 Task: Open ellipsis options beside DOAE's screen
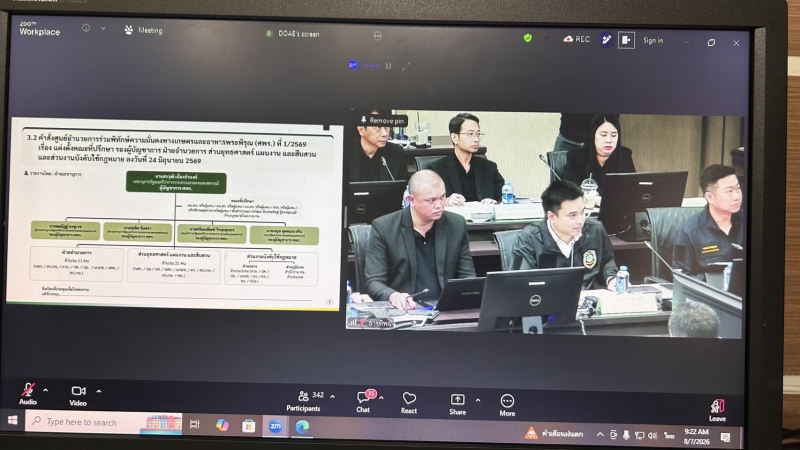click(x=378, y=36)
